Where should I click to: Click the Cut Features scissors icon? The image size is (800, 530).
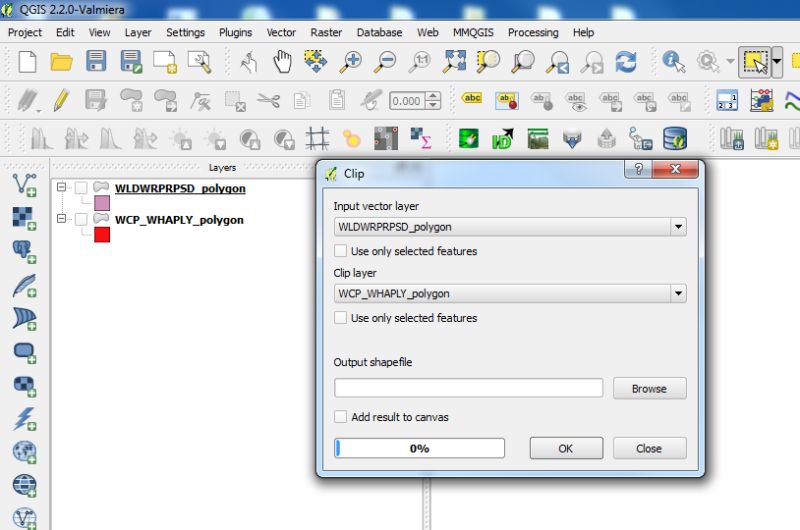(x=268, y=100)
